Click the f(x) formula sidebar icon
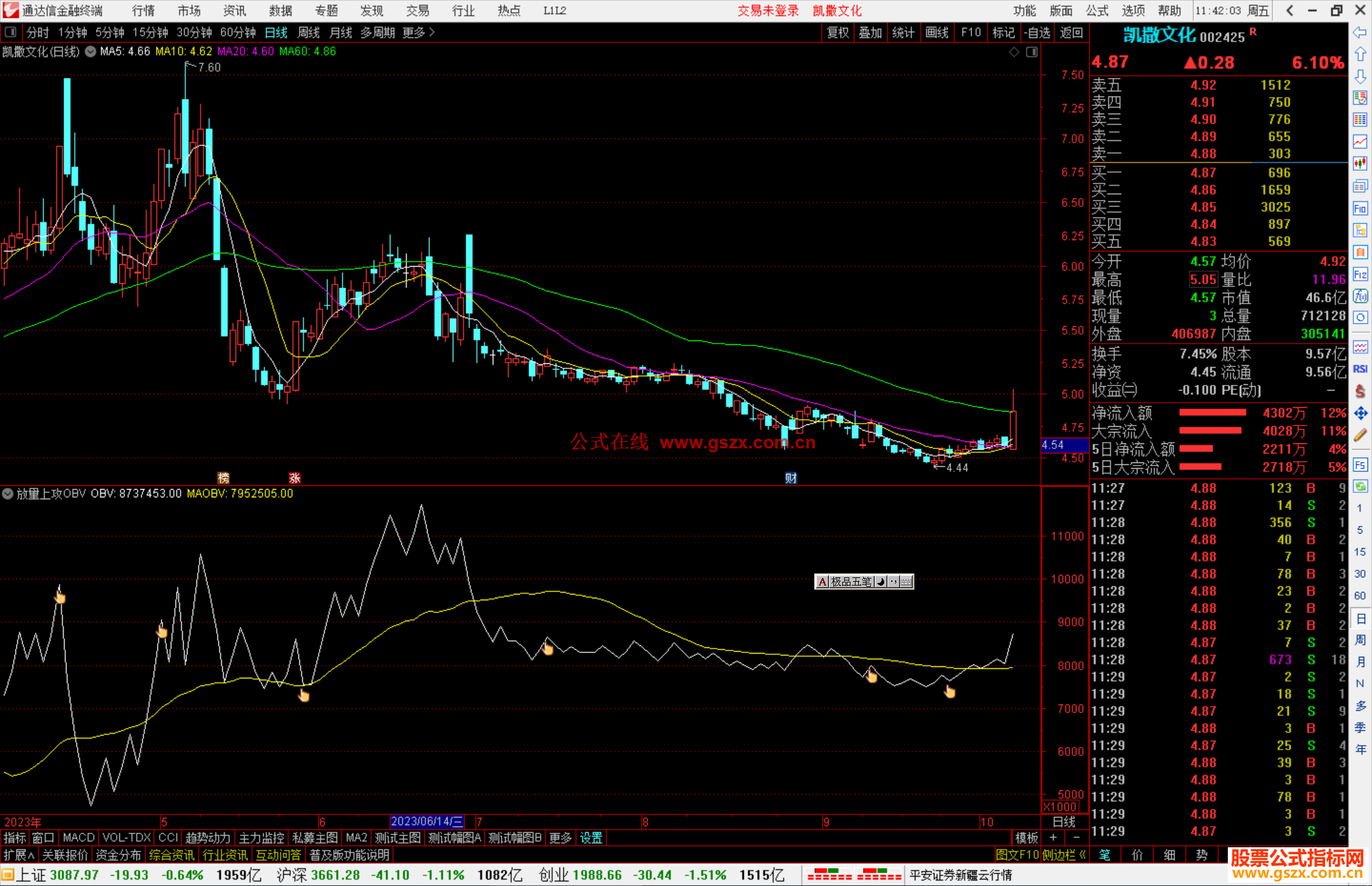 (1360, 296)
